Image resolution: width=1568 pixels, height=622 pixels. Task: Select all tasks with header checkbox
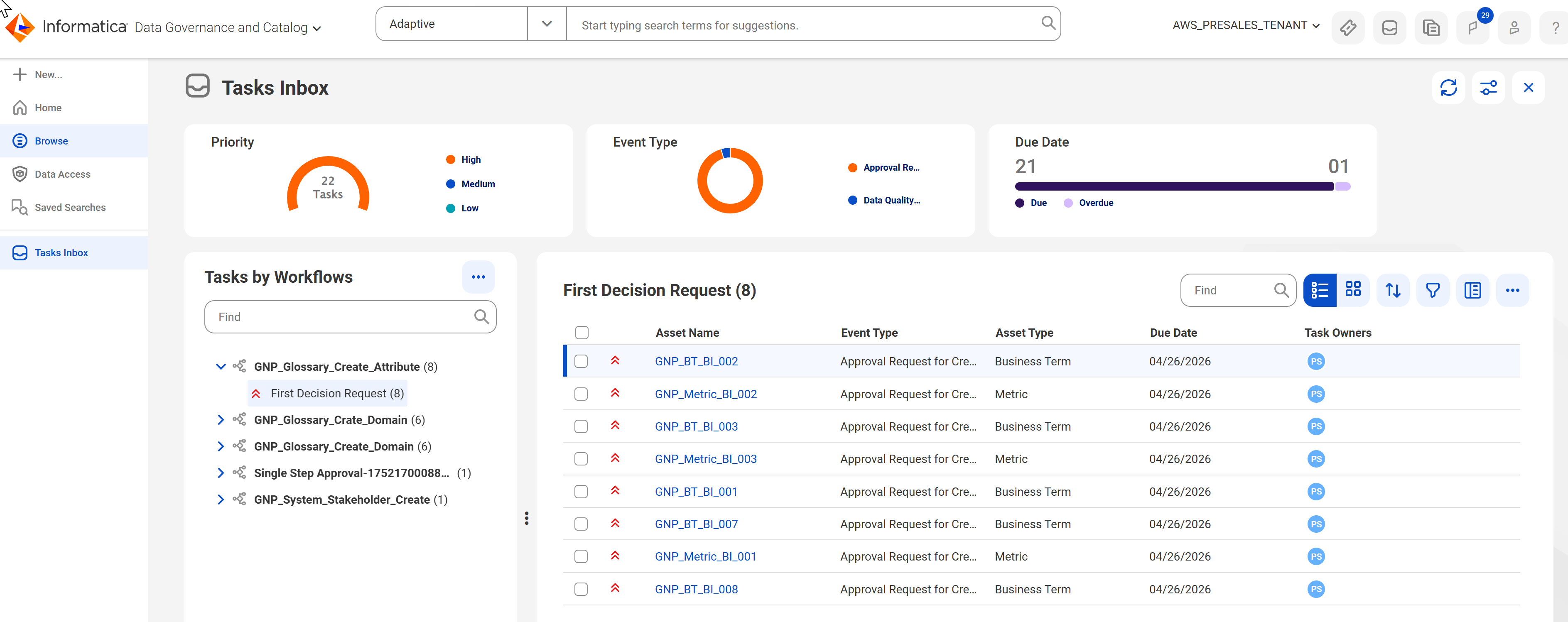tap(582, 332)
